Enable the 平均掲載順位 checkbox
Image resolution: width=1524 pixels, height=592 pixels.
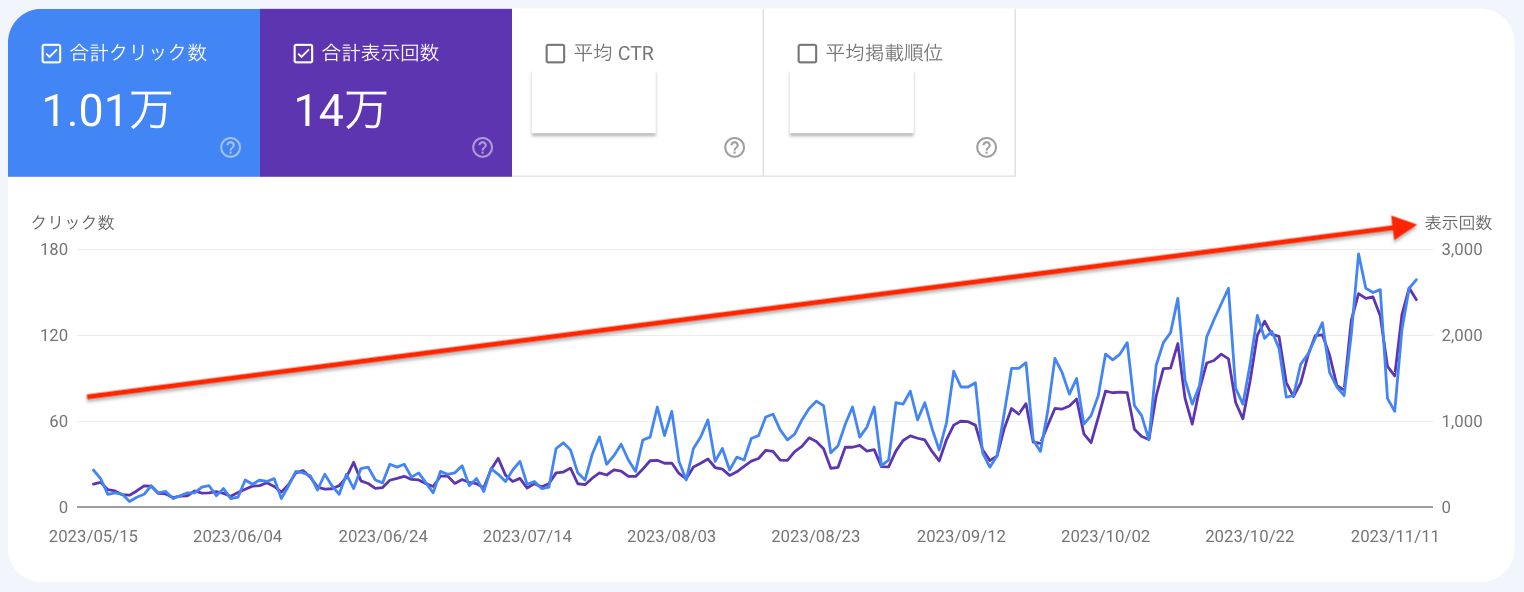[x=808, y=53]
